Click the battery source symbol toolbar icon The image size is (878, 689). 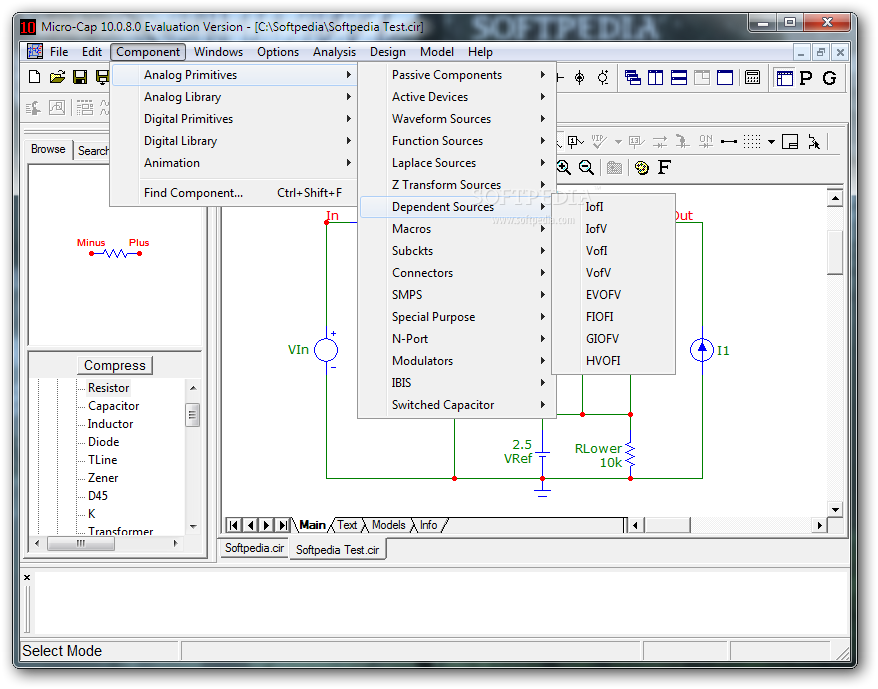coord(603,77)
